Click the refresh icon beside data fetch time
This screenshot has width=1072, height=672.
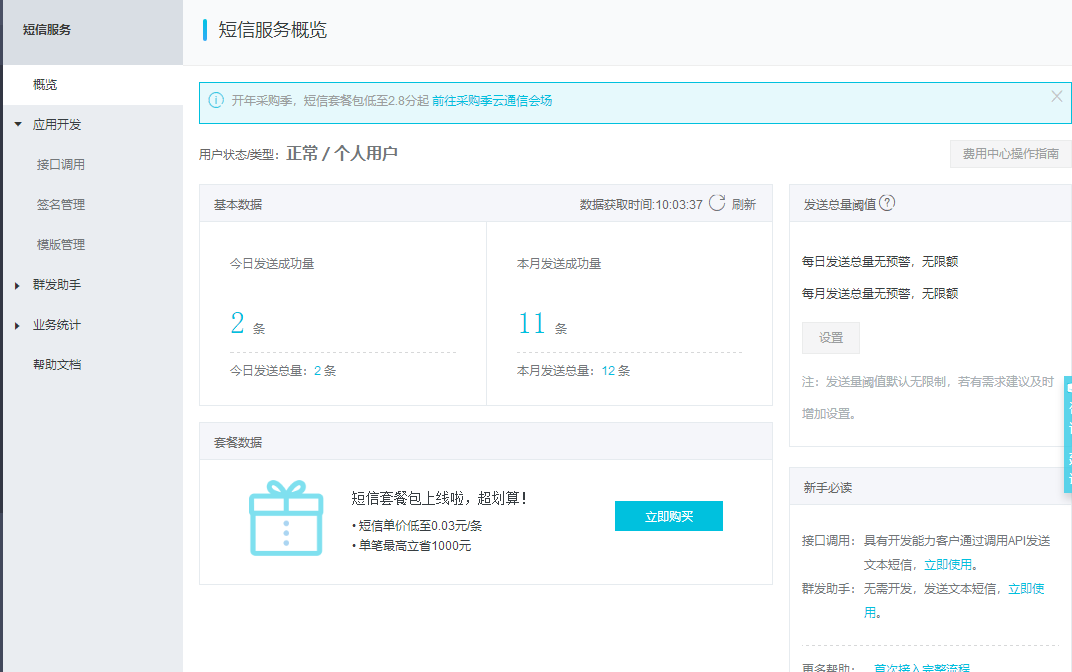(717, 203)
